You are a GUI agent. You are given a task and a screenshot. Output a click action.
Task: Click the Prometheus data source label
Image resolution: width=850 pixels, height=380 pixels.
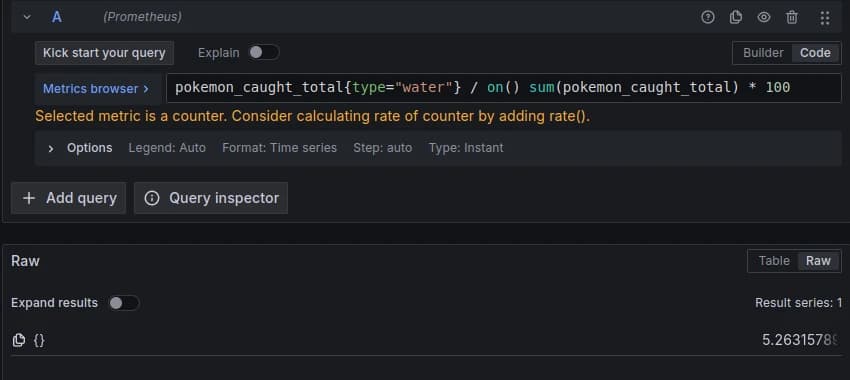[x=142, y=17]
